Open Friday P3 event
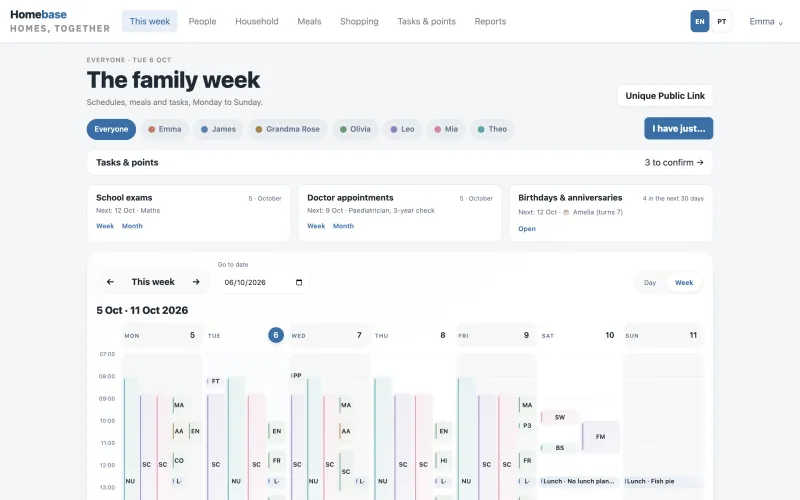 pos(527,426)
